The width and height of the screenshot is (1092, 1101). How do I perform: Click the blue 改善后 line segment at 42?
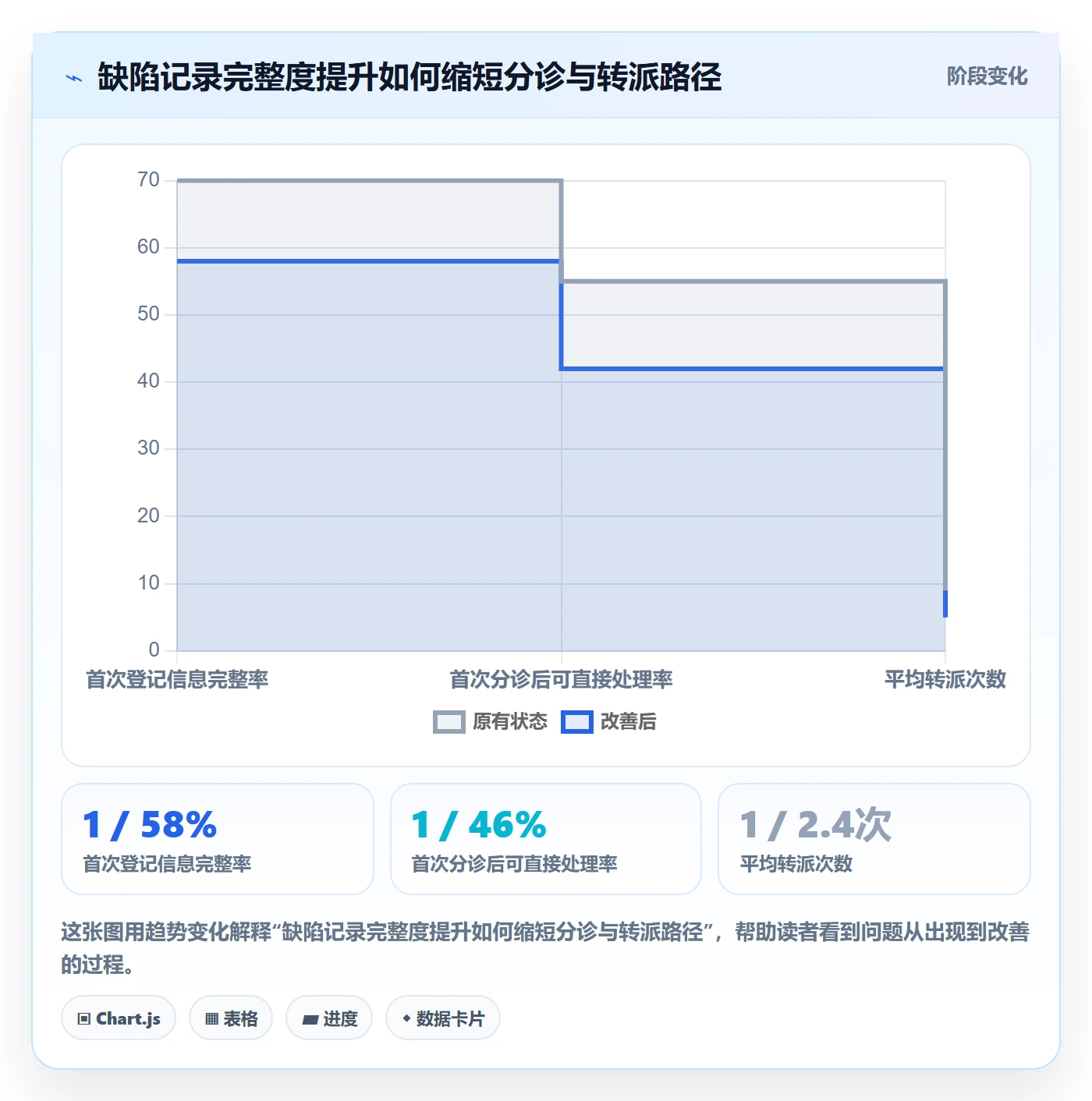tap(753, 369)
